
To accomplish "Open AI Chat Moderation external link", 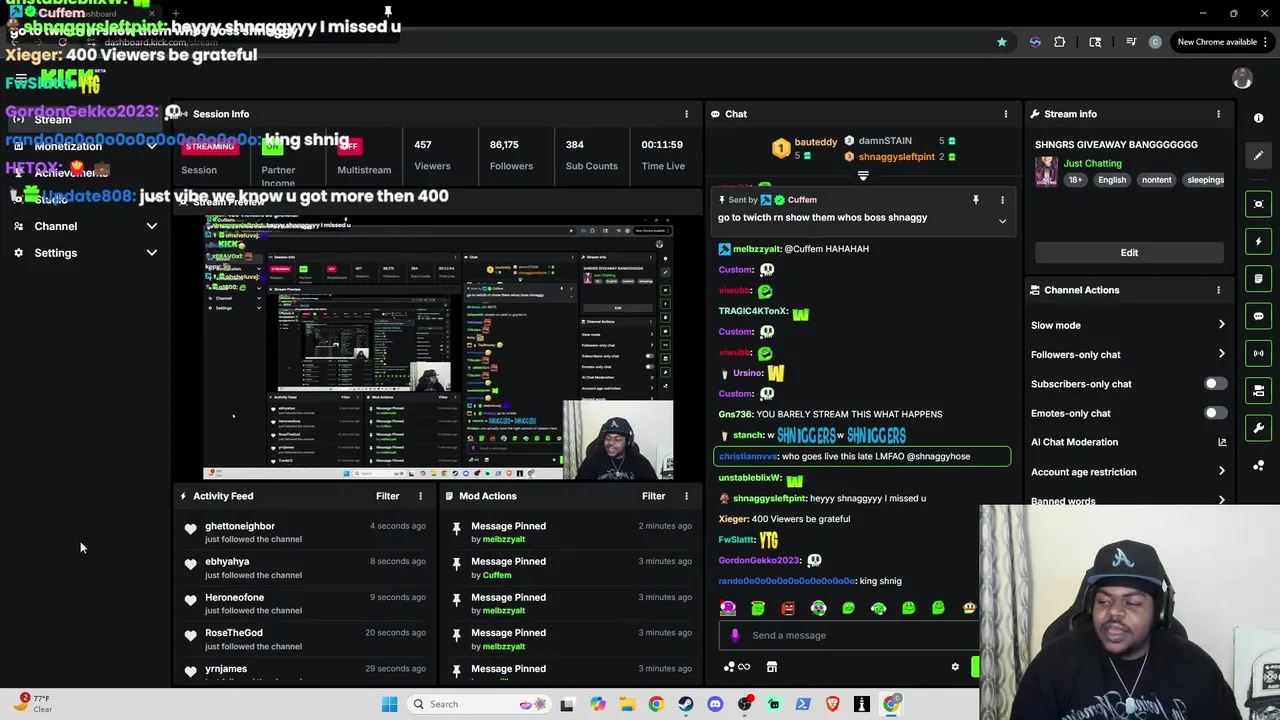I will click(1221, 442).
